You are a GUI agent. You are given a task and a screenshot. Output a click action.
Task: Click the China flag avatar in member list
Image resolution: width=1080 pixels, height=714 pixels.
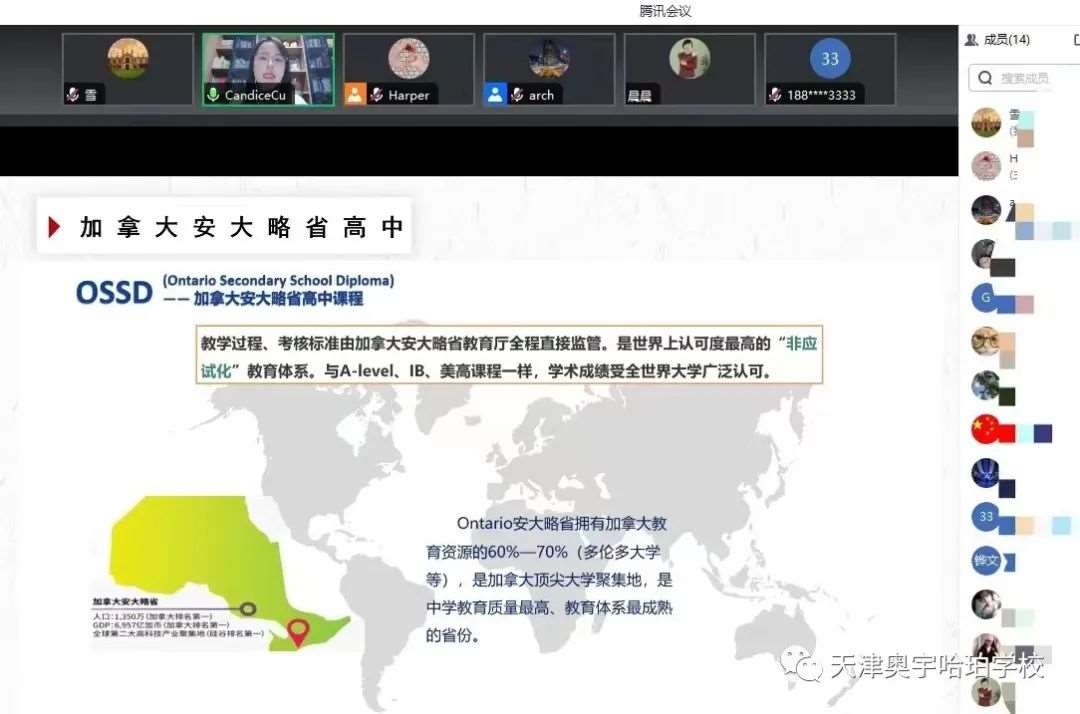click(x=986, y=429)
